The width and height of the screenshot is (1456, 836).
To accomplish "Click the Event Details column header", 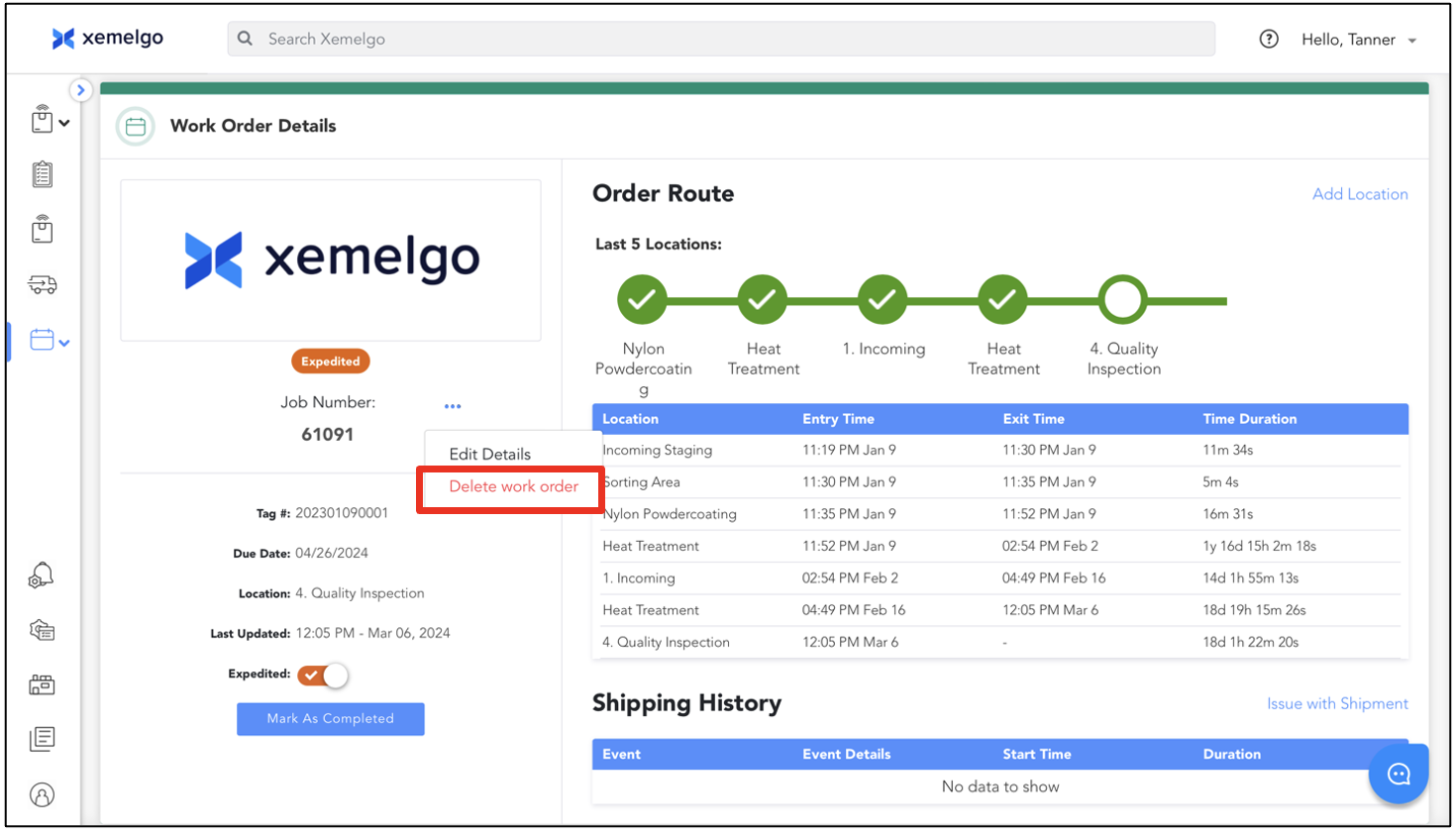I will pos(846,755).
